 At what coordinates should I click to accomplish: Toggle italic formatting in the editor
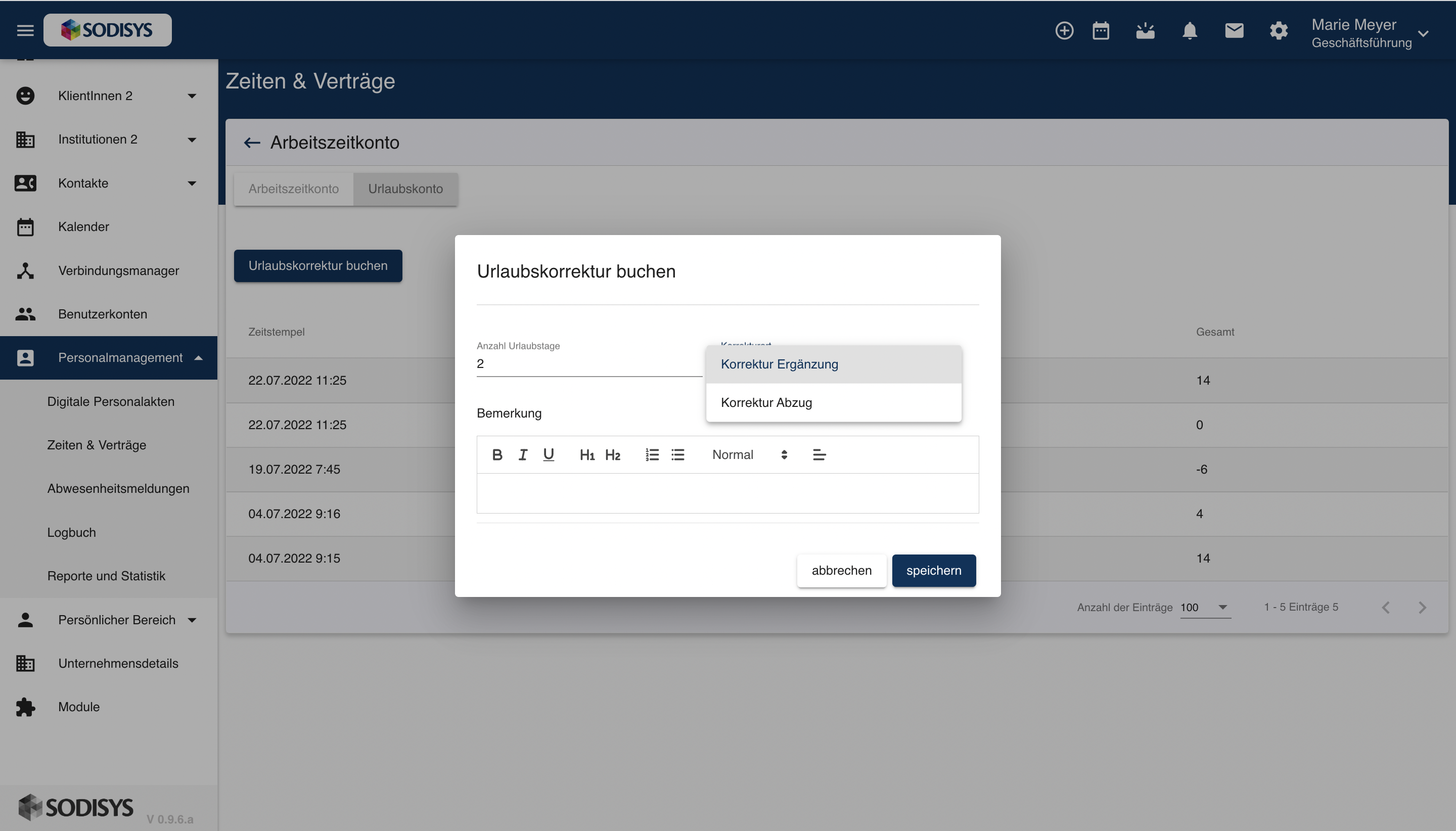(x=522, y=455)
